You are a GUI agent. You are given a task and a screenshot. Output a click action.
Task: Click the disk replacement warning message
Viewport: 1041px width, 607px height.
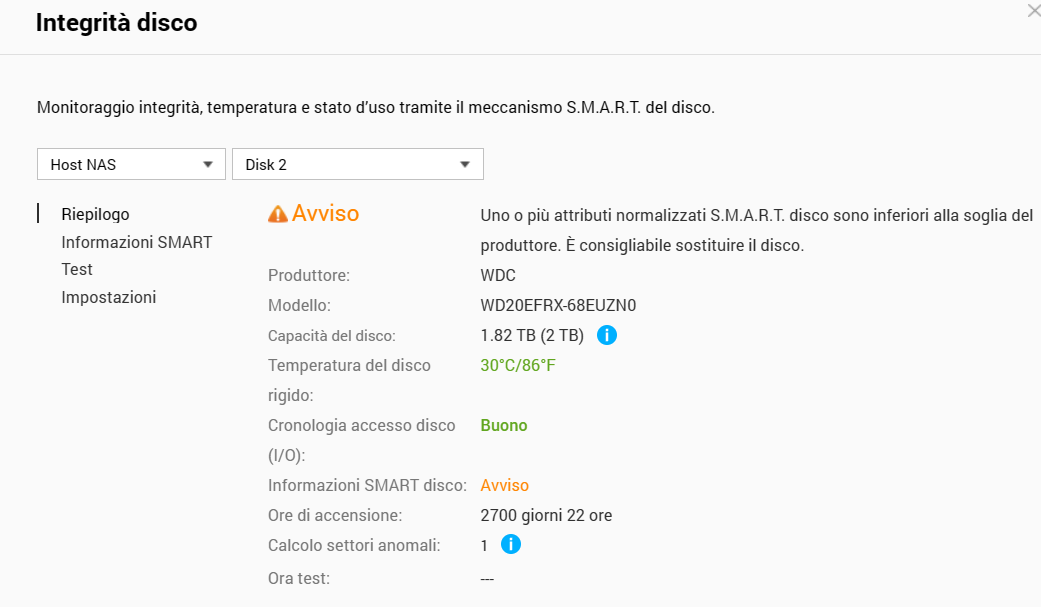[x=756, y=230]
